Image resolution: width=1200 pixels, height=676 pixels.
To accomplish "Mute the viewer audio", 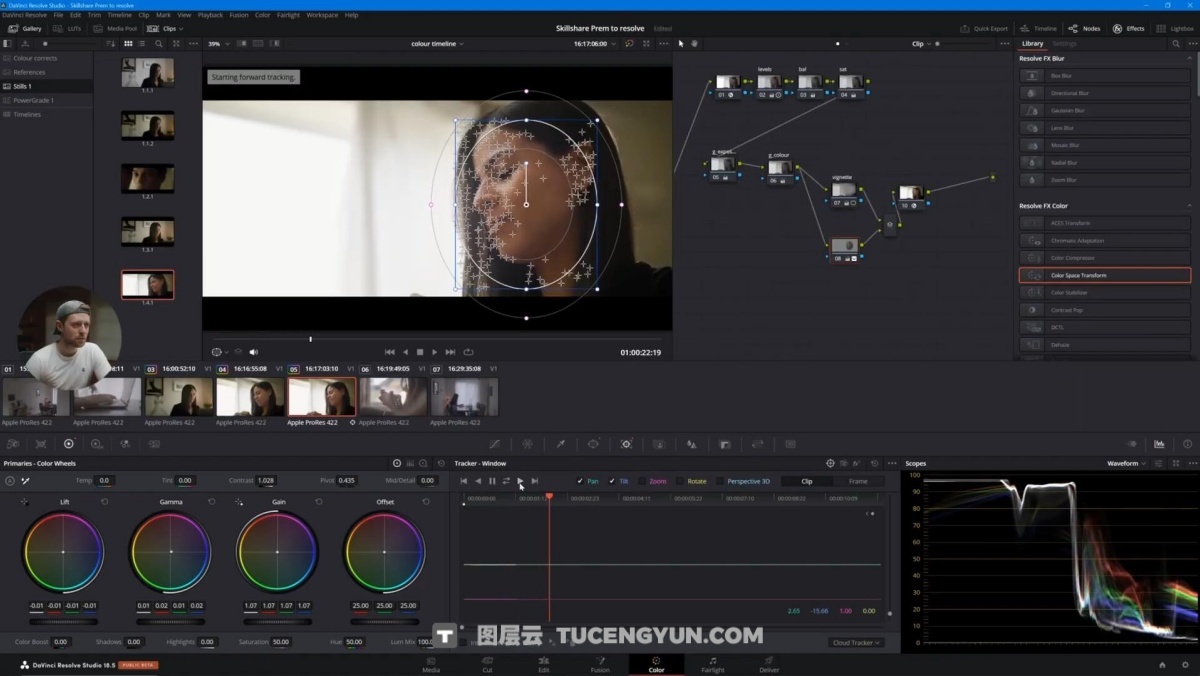I will tap(253, 352).
